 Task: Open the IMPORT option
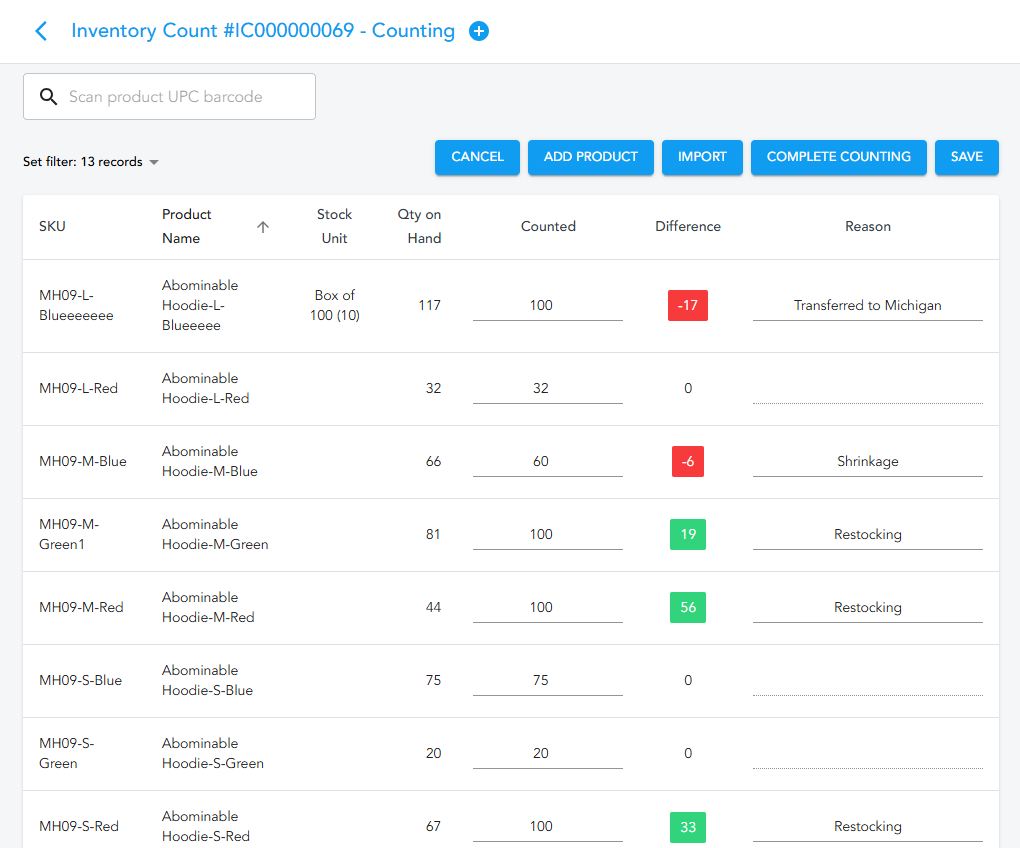702,157
